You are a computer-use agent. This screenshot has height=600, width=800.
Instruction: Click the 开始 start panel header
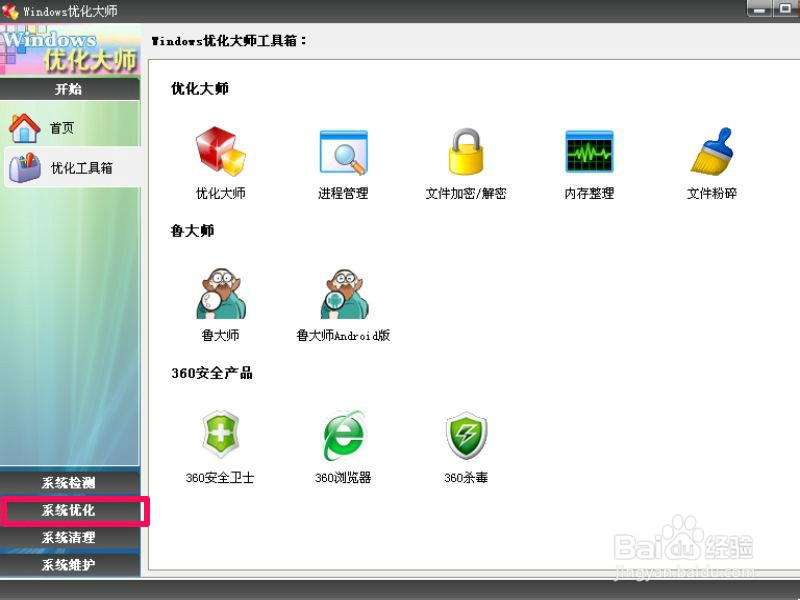point(70,89)
